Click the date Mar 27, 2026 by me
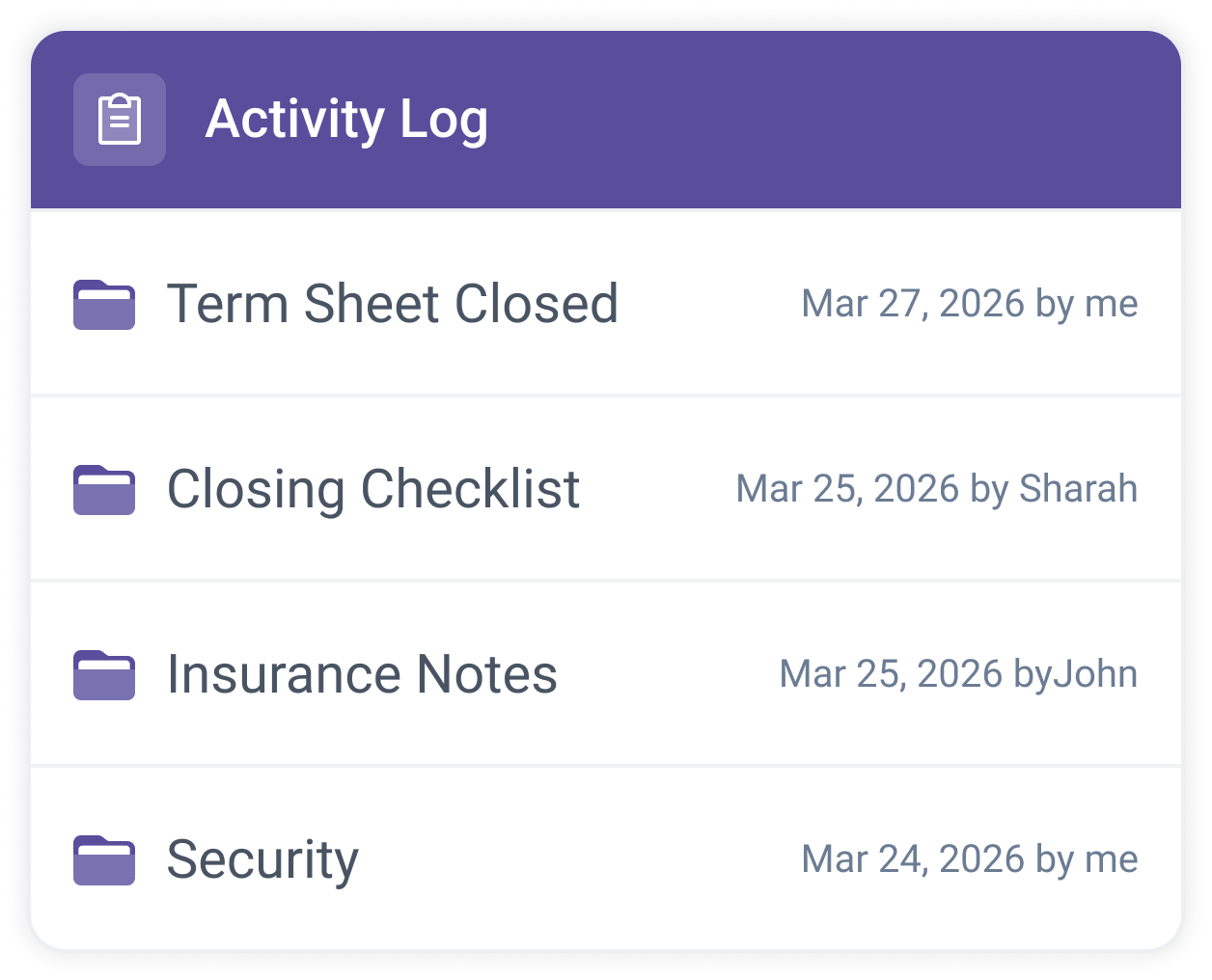1212x980 pixels. coord(970,304)
